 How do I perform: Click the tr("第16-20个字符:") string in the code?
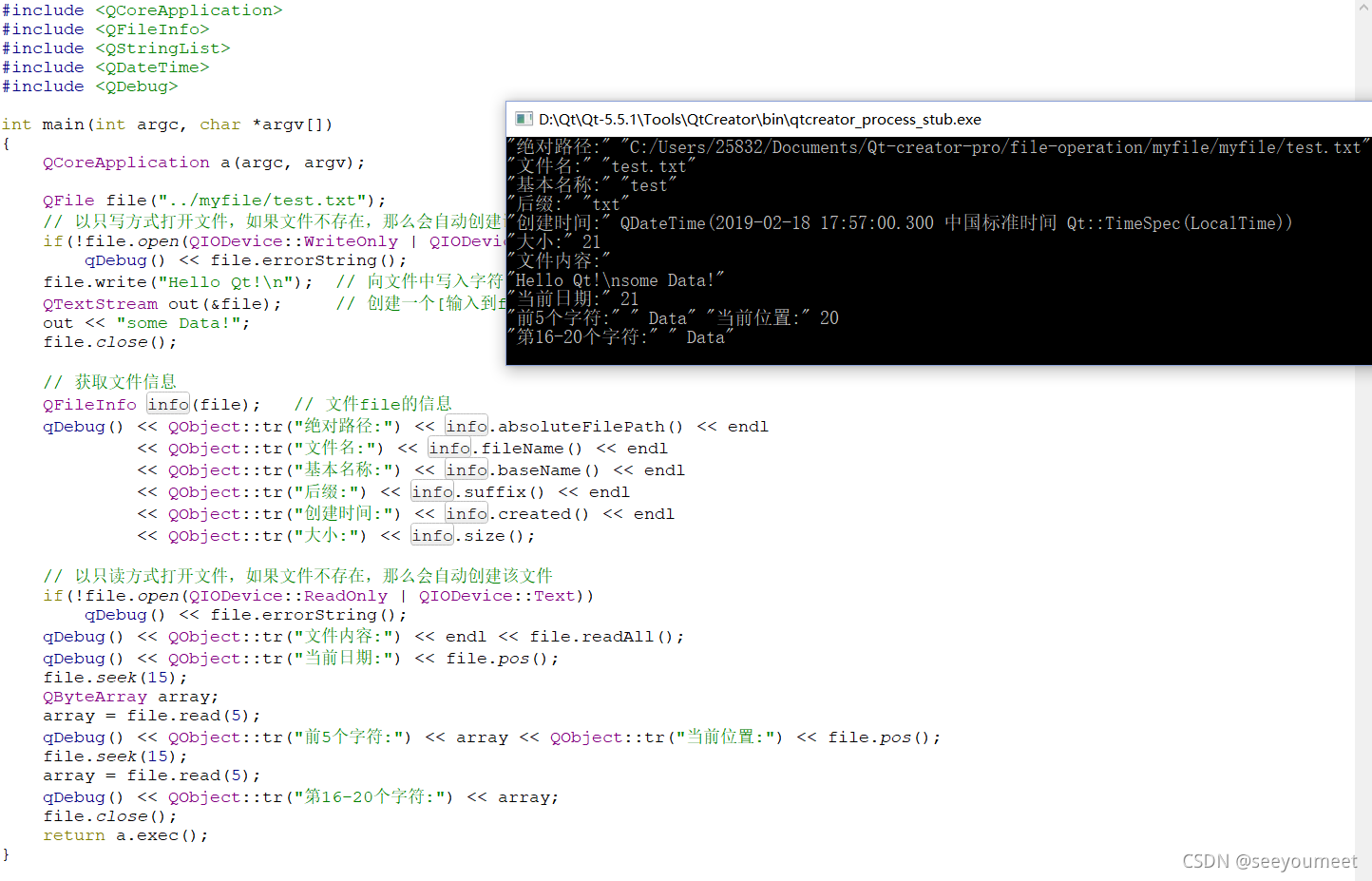point(358,797)
